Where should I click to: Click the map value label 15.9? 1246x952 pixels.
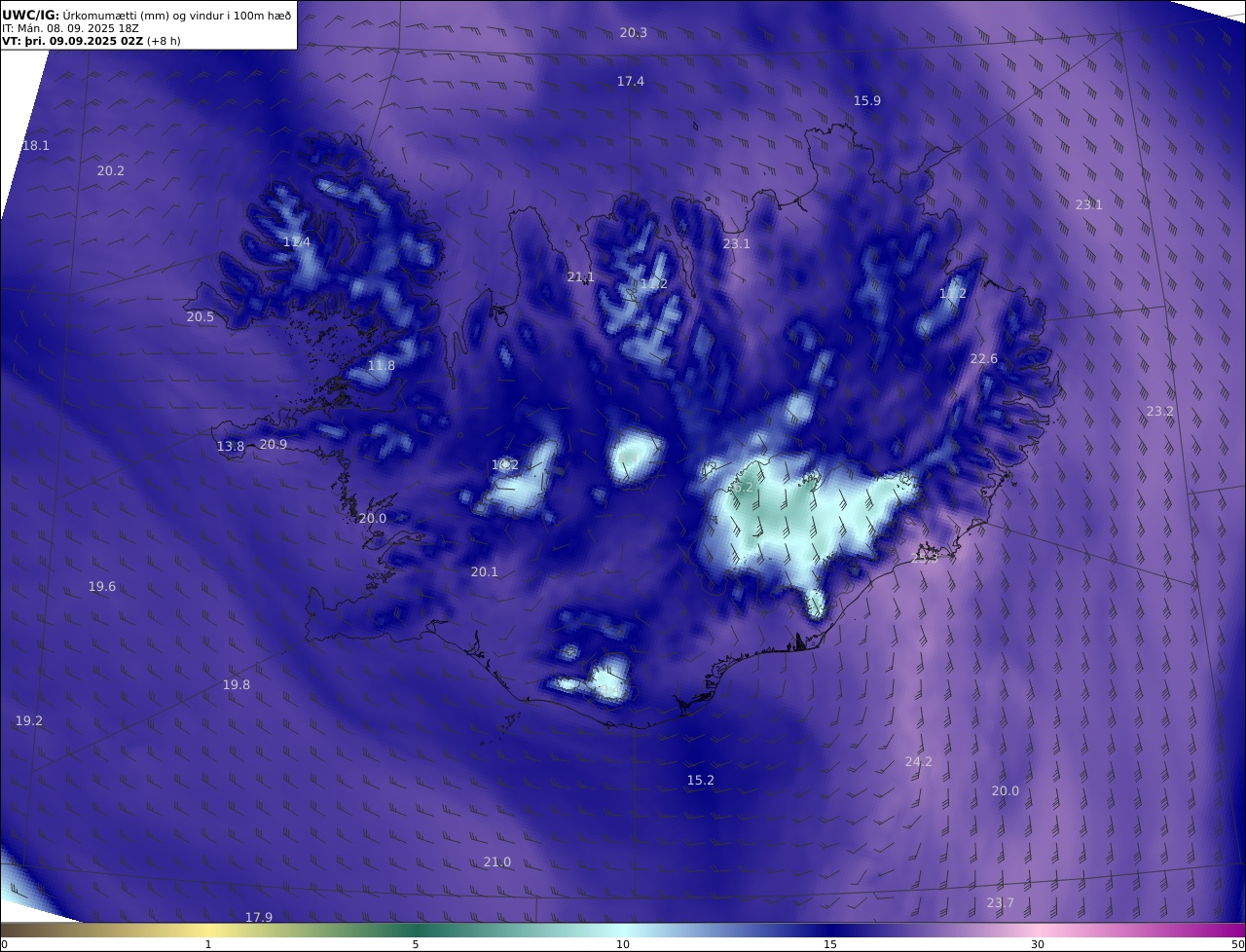point(866,100)
